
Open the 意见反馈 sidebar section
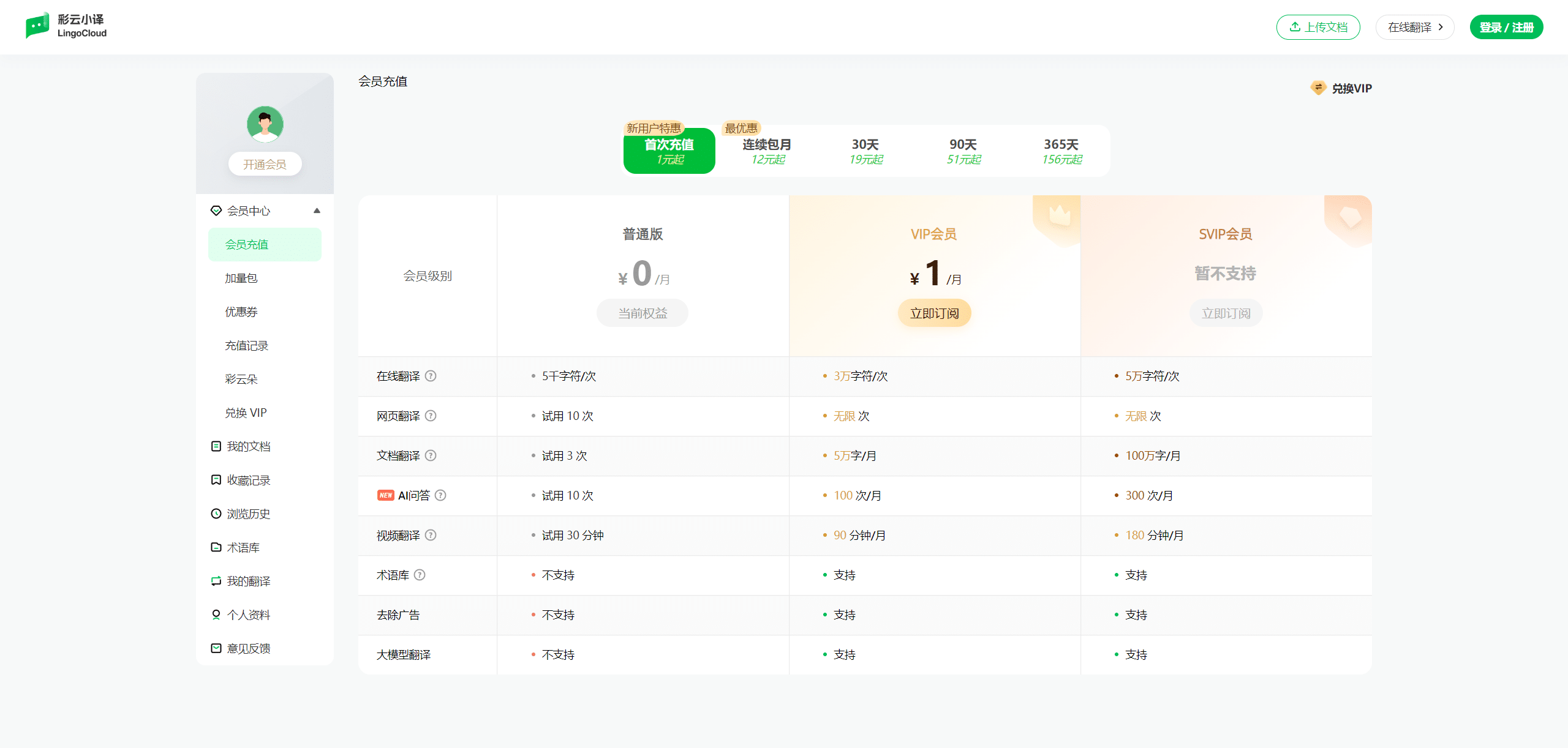pos(249,648)
